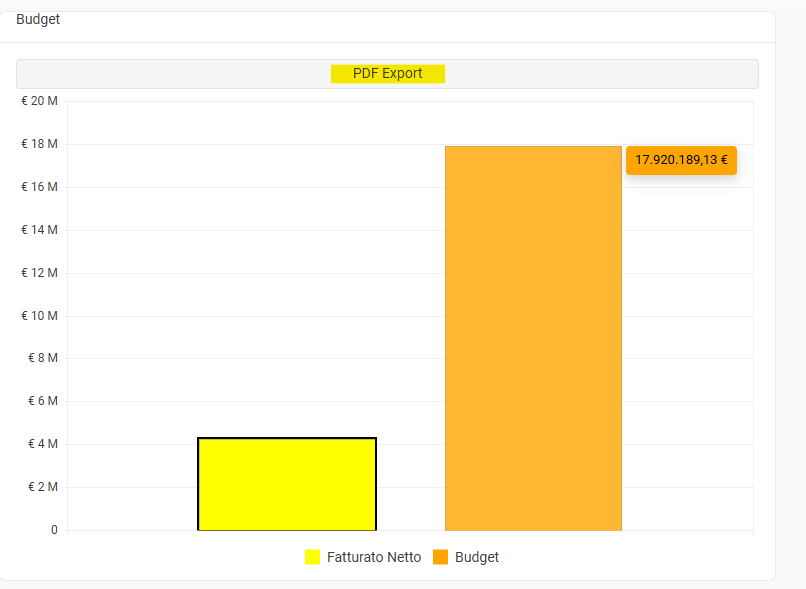
Task: Click the orange Budget bar
Action: 533,338
